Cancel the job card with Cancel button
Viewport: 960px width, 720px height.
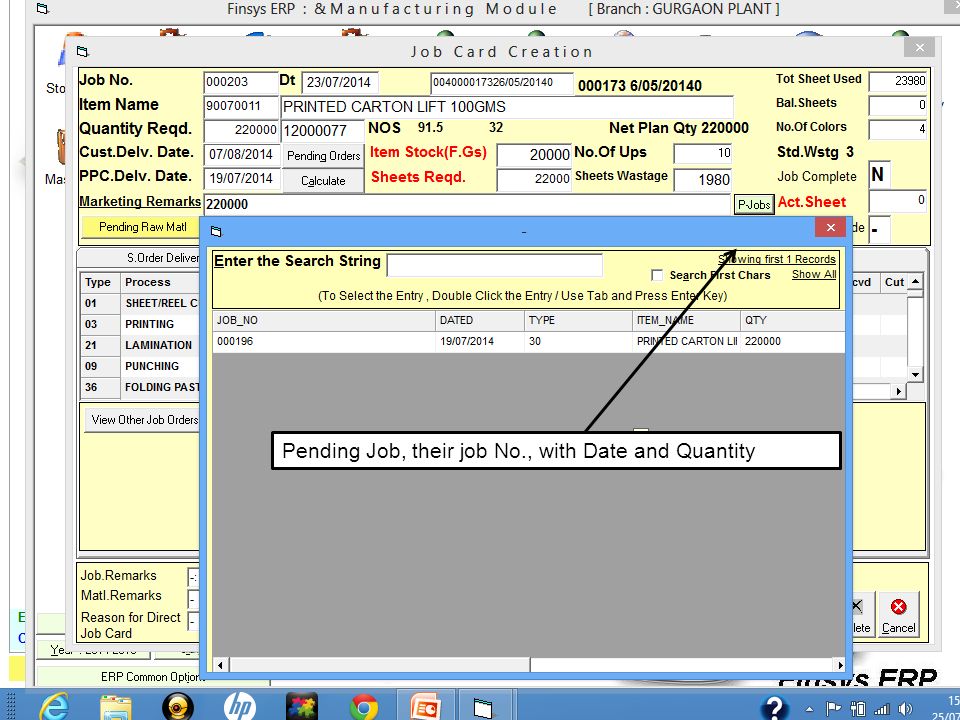pyautogui.click(x=898, y=615)
